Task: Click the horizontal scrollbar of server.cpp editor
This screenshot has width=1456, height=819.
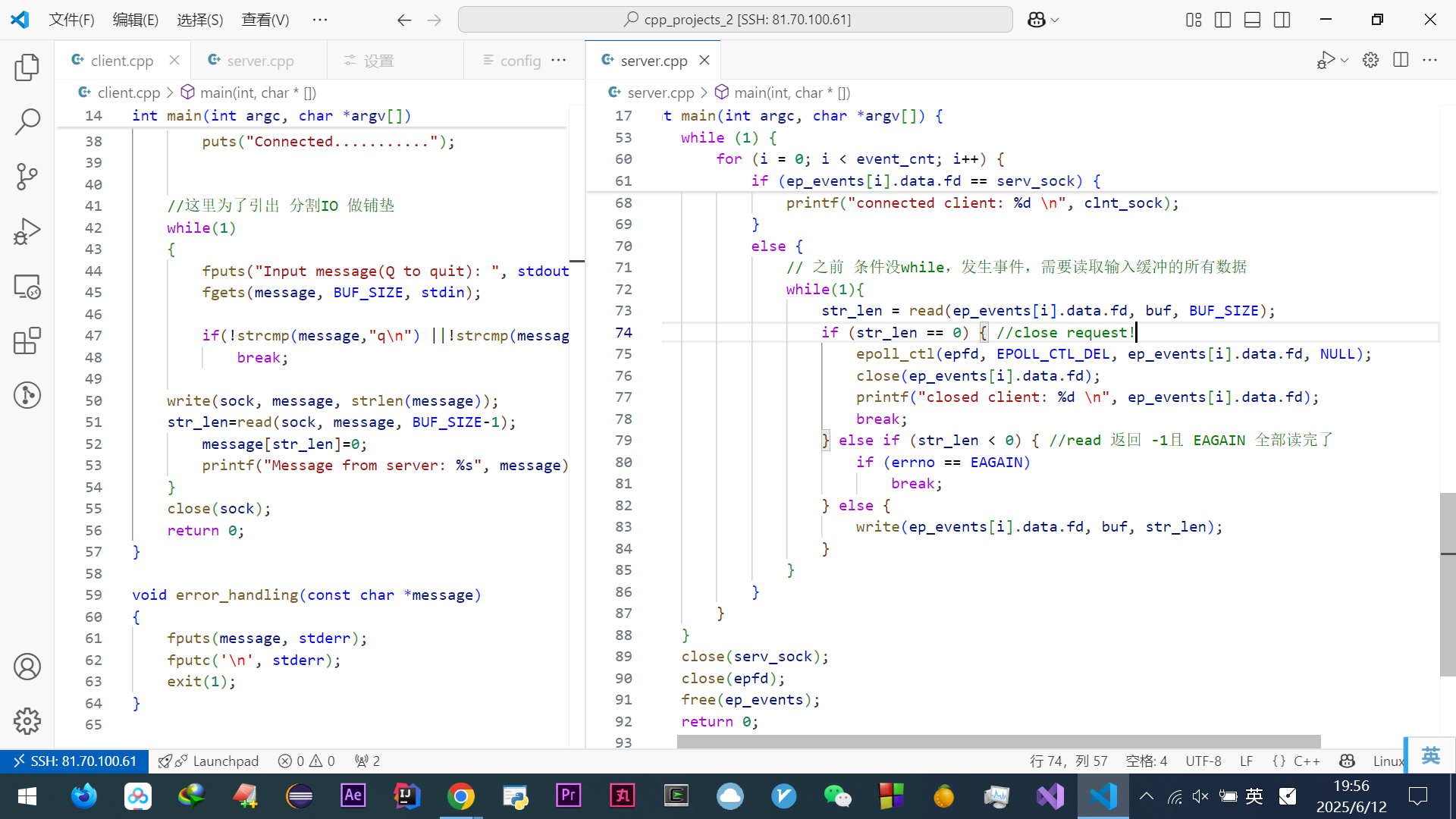Action: pos(998,742)
